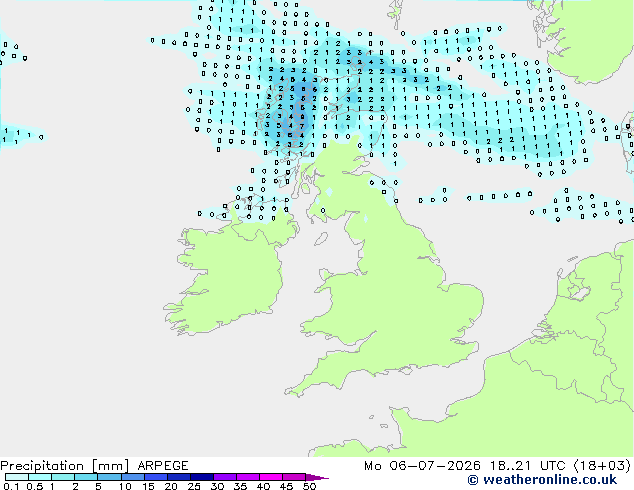The width and height of the screenshot is (634, 490).
Task: Select the 10–15 mm legend color swatch
Action: pos(132,477)
